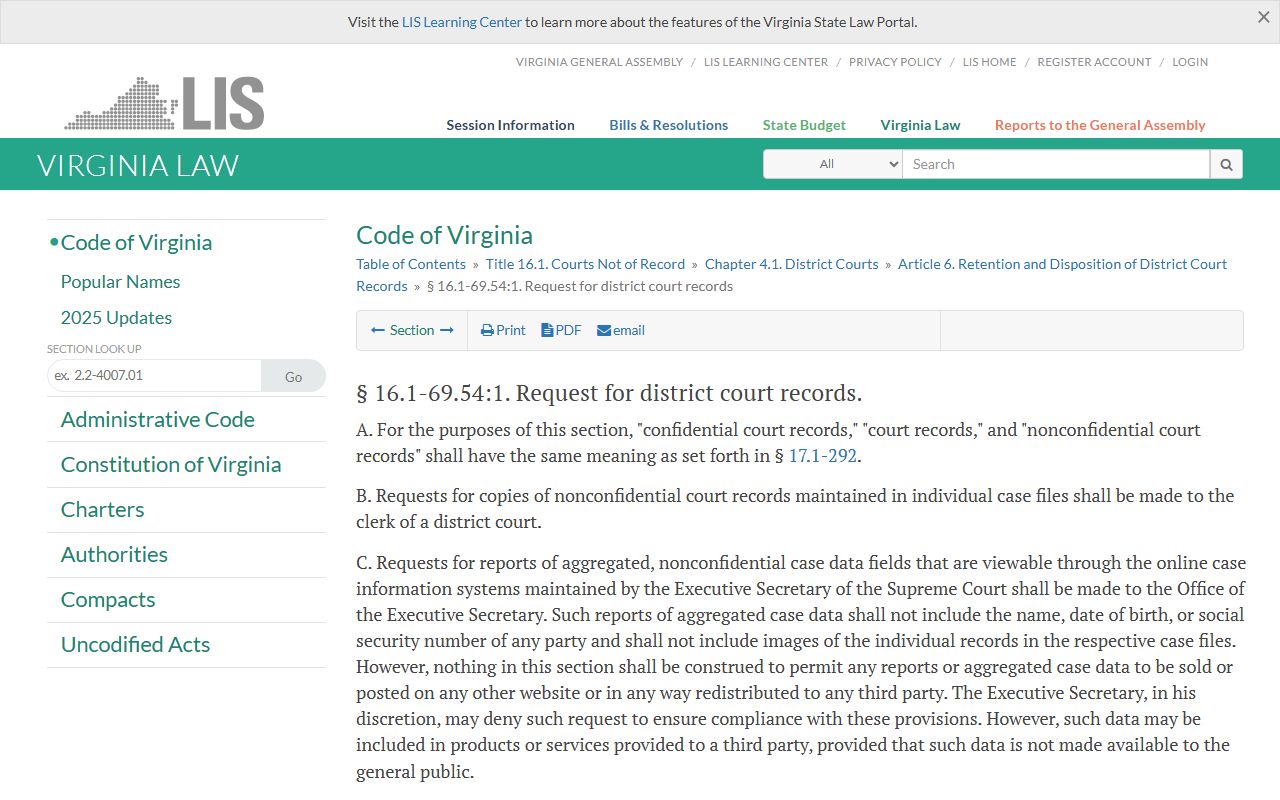Screen dimensions: 1280x800
Task: Visit Virginia General Assembly top link
Action: 599,62
